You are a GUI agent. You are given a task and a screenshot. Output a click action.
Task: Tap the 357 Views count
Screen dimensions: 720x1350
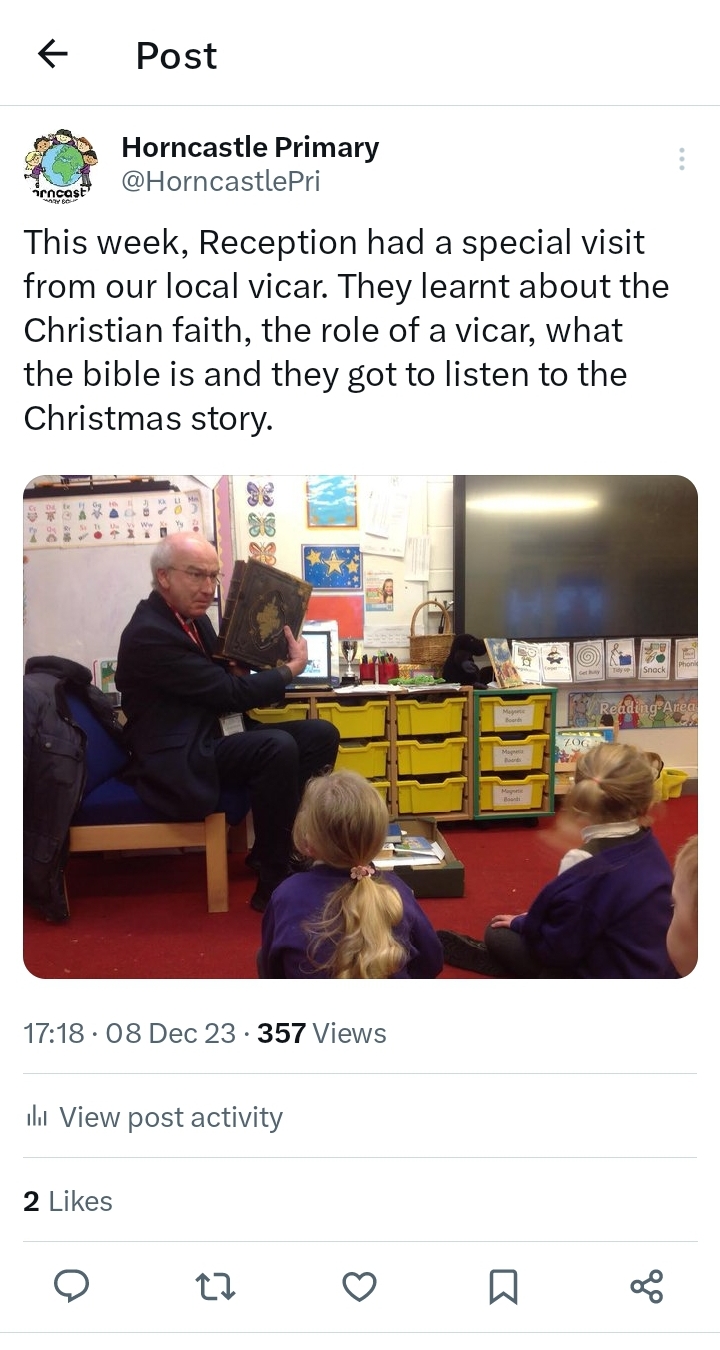point(322,1033)
